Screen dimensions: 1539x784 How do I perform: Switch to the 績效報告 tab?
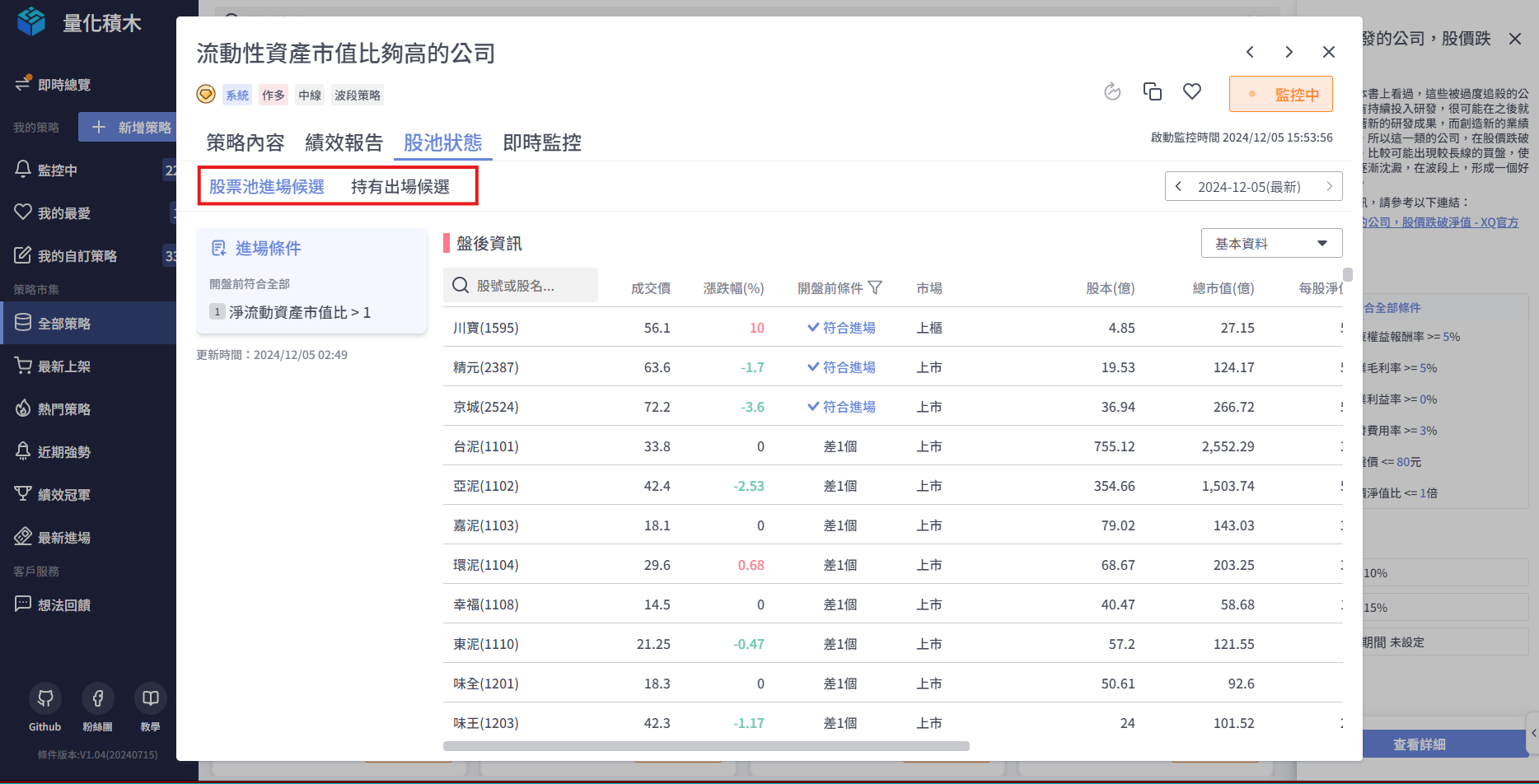[x=344, y=142]
